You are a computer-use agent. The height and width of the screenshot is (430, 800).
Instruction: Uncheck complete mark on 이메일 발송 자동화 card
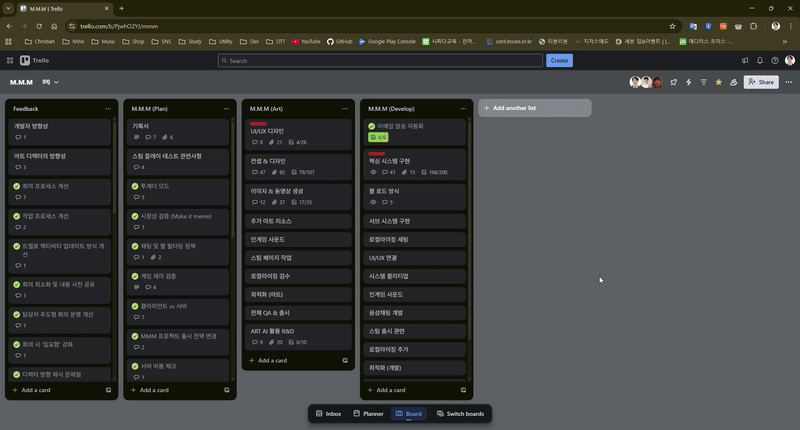click(x=371, y=126)
